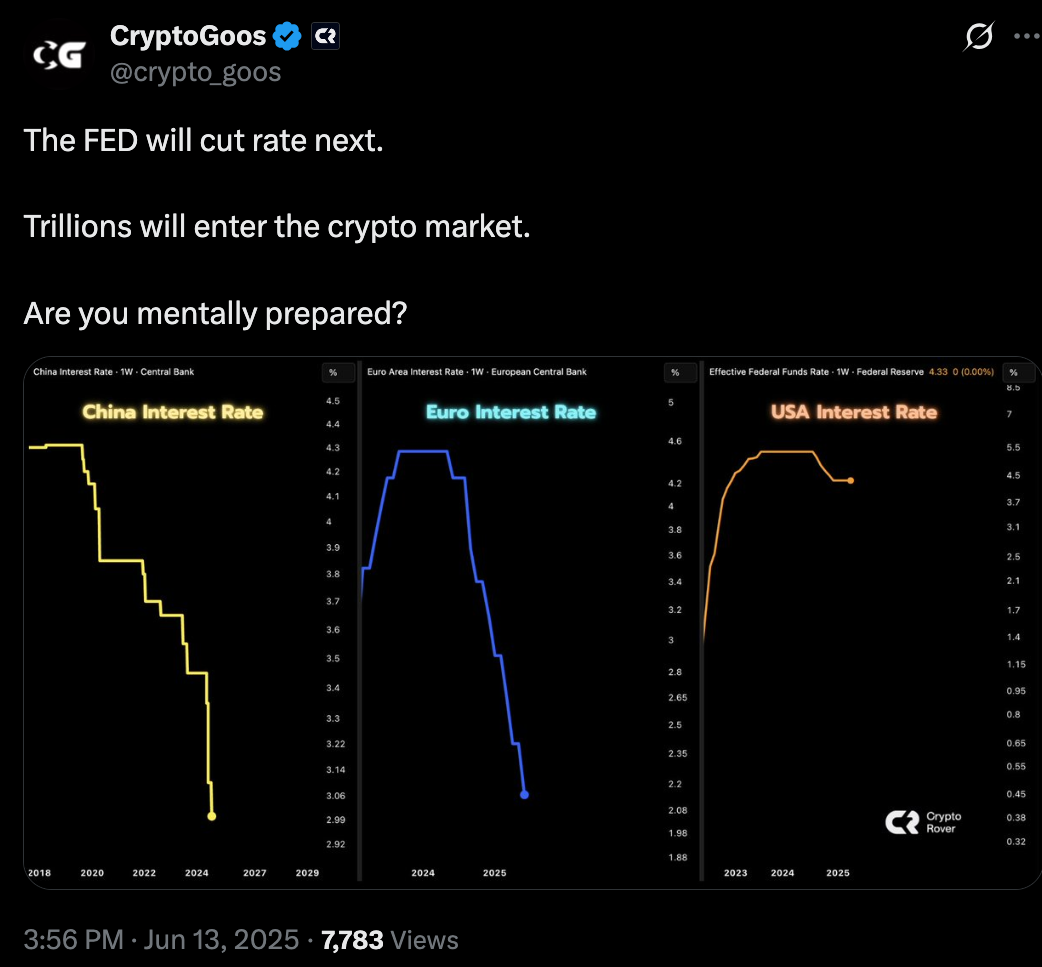Click the blue verified checkmark badge

pos(287,36)
